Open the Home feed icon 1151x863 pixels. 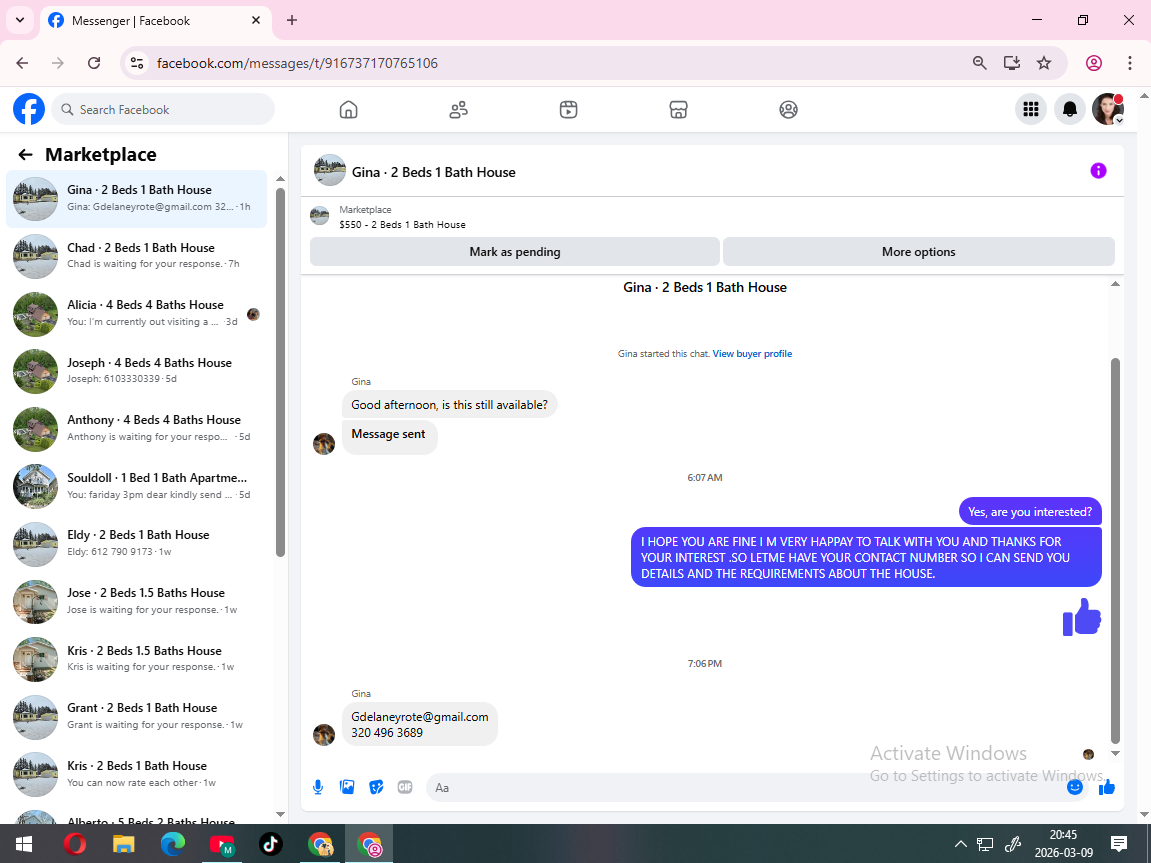349,109
